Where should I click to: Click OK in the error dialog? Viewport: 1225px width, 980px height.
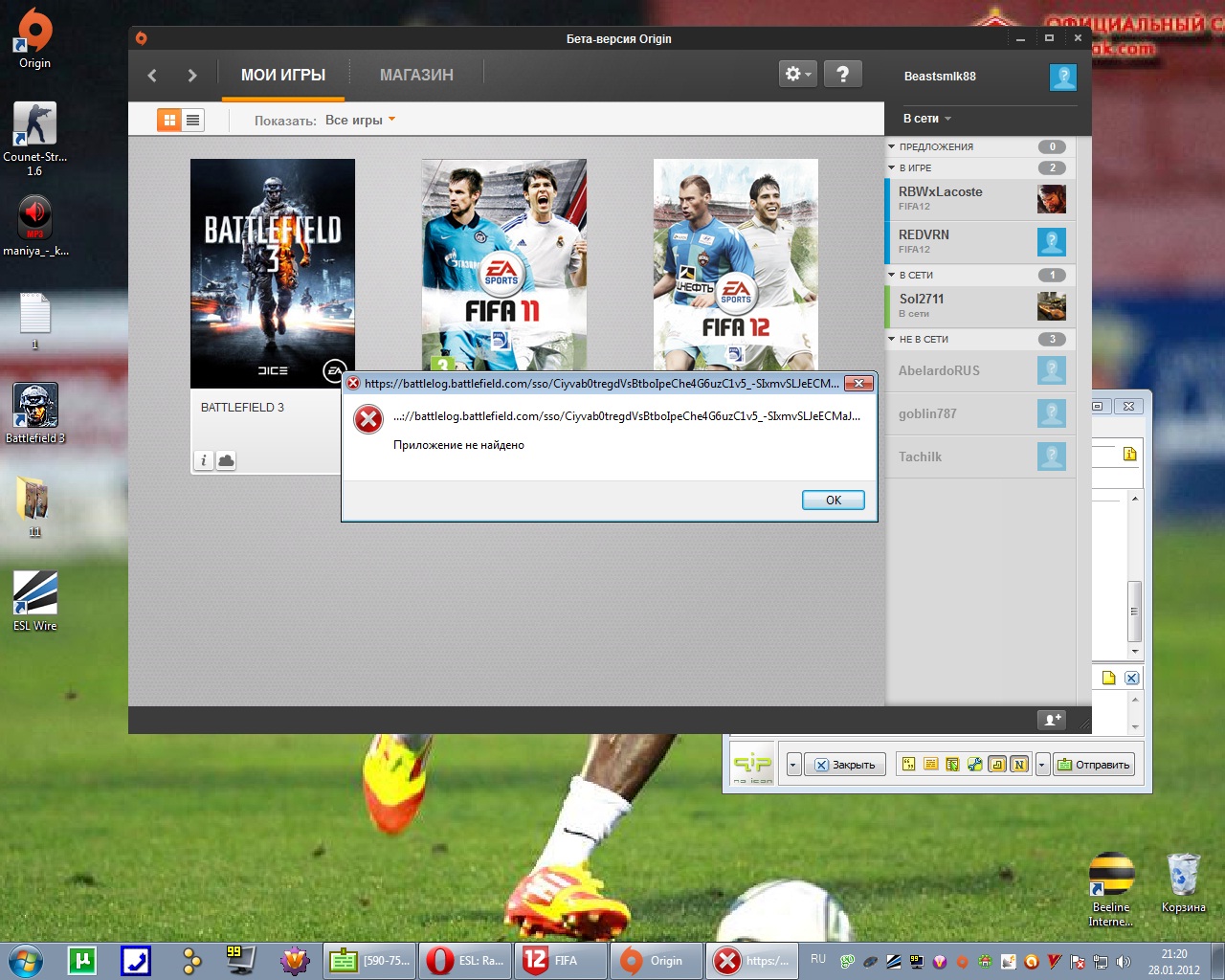[x=834, y=501]
